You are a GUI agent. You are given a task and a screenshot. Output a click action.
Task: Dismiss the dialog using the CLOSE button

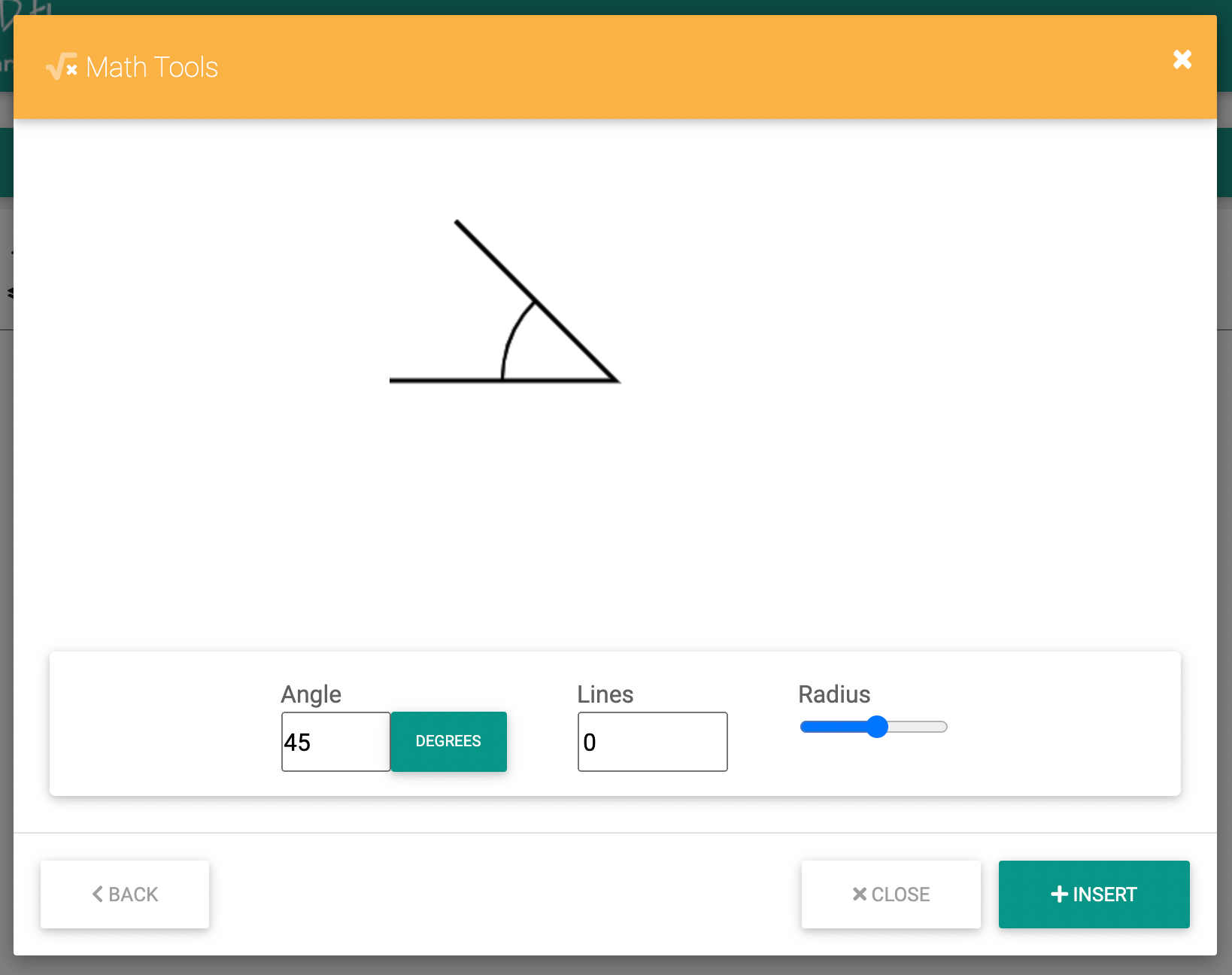pos(891,895)
